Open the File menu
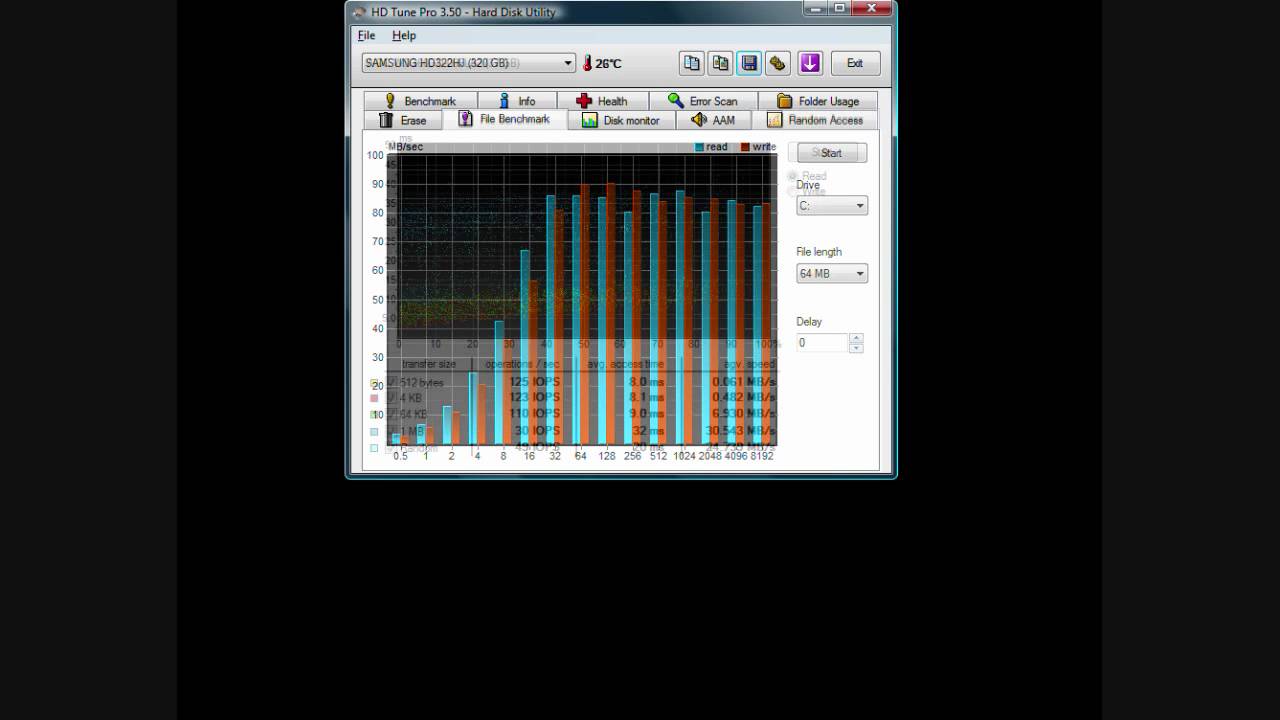Screen dimensions: 1280x720 pyautogui.click(x=366, y=35)
